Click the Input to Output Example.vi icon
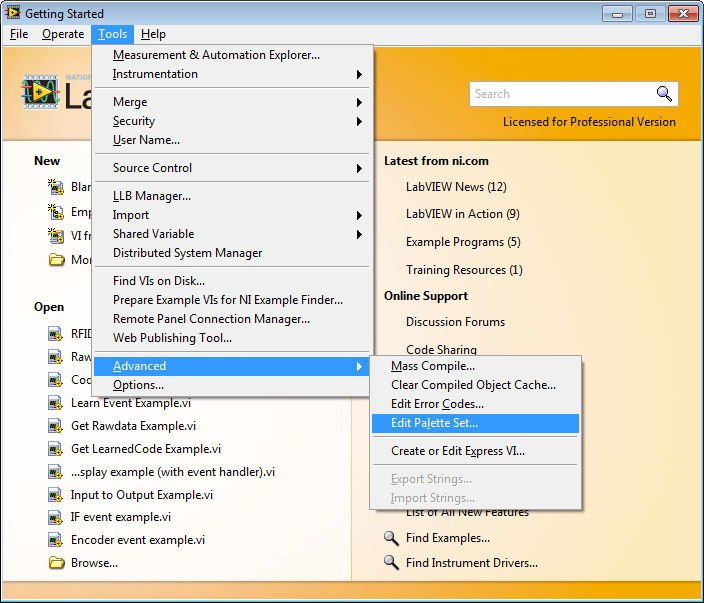The width and height of the screenshot is (704, 603). (x=55, y=495)
